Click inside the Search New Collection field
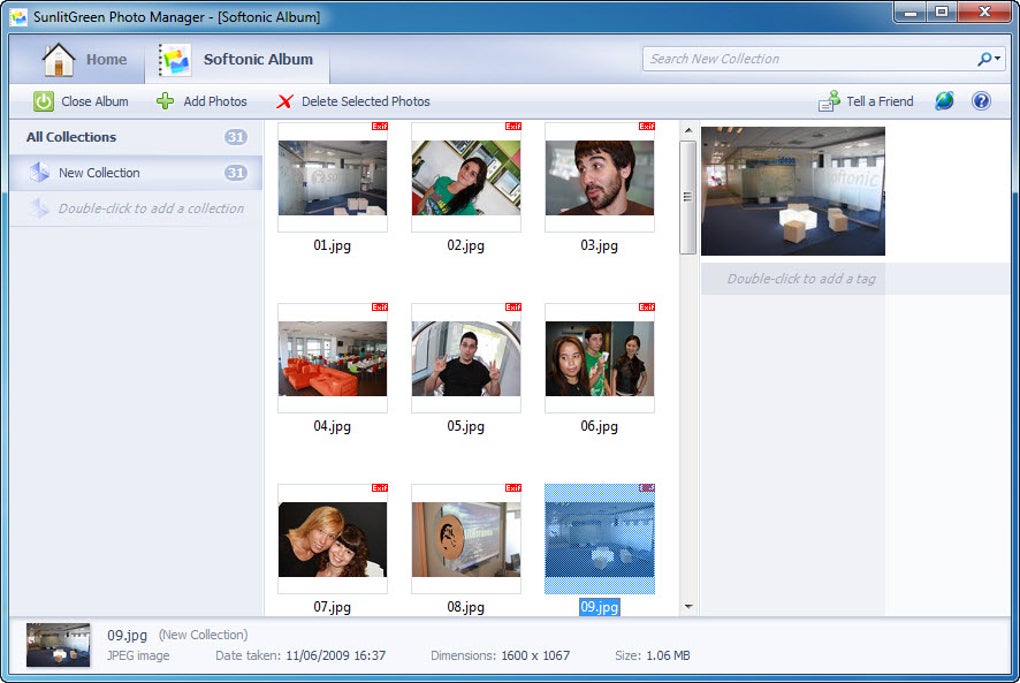Viewport: 1020px width, 683px height. pos(800,59)
